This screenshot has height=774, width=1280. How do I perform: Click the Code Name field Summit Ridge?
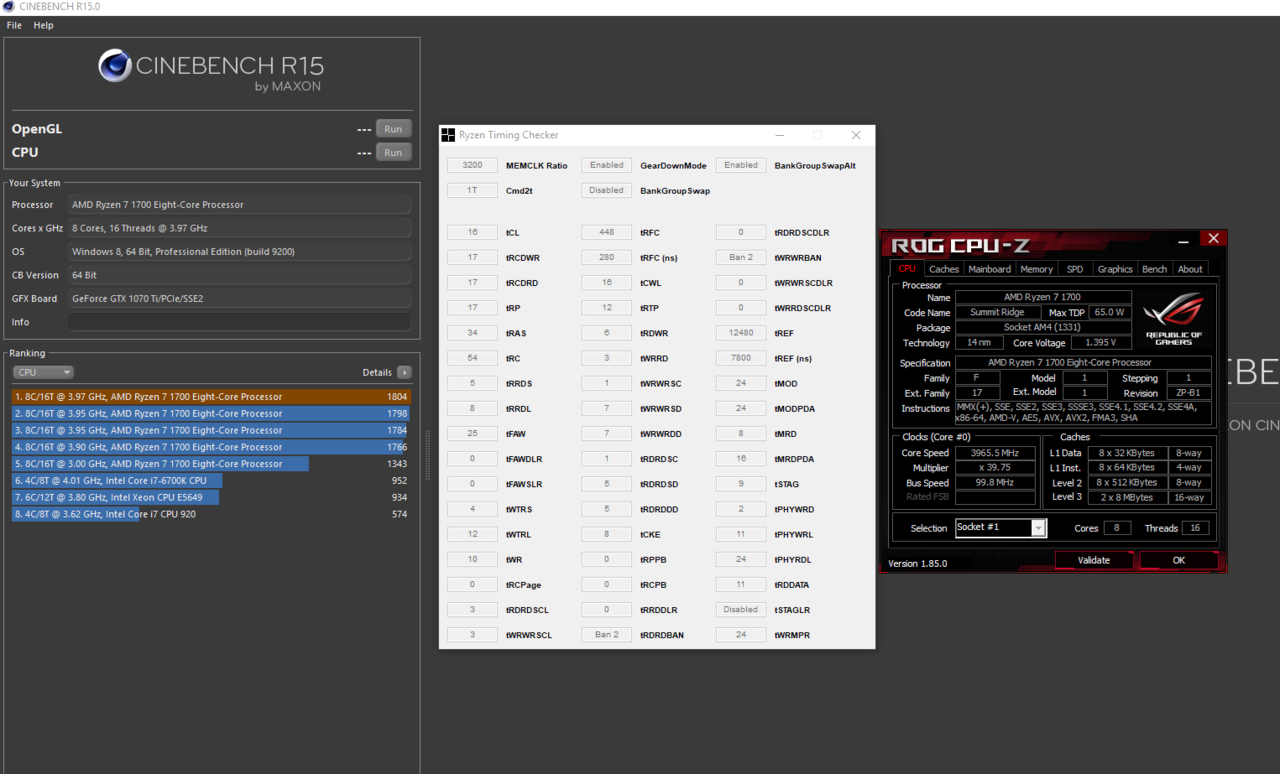[998, 312]
